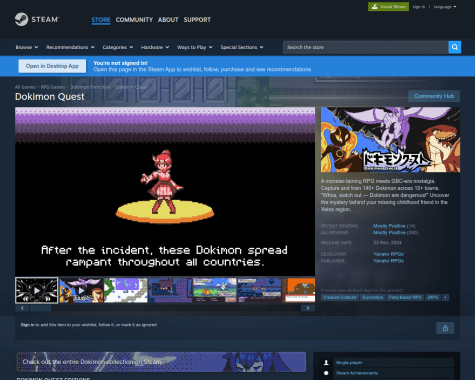
Task: Open the Single-player feature link
Action: click(x=349, y=363)
